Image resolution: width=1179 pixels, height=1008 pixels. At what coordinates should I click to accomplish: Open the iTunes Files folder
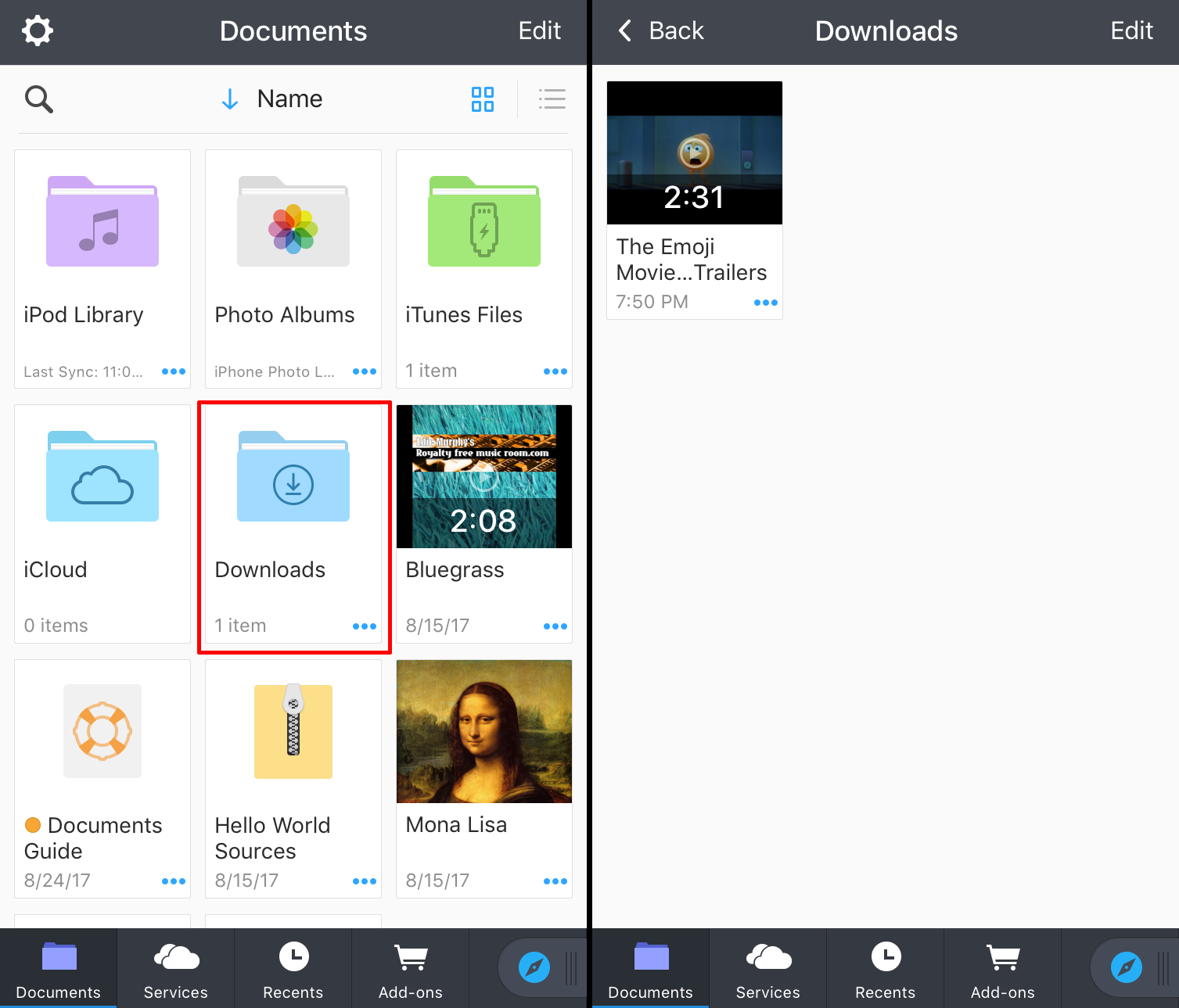point(484,221)
